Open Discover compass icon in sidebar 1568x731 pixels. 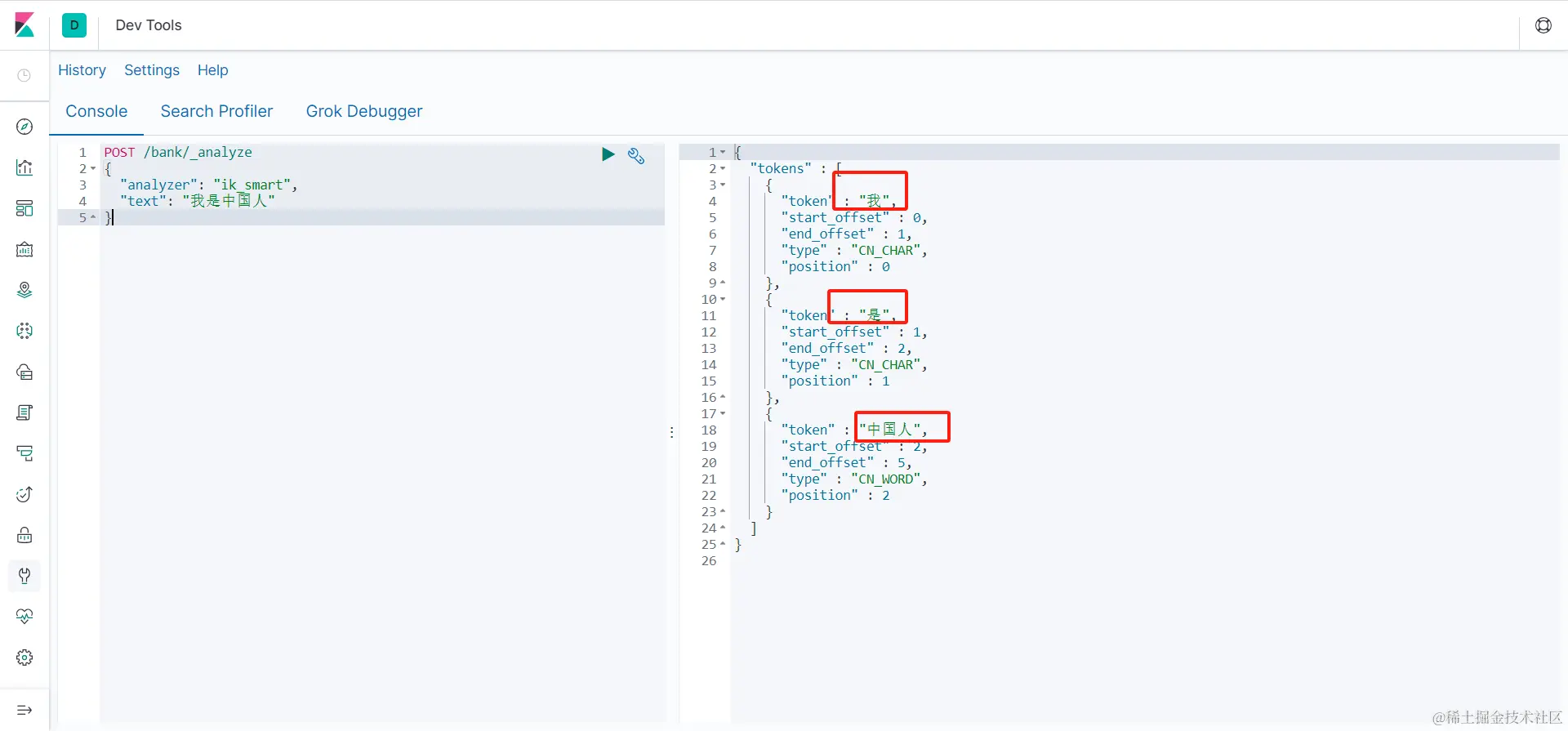(x=24, y=127)
